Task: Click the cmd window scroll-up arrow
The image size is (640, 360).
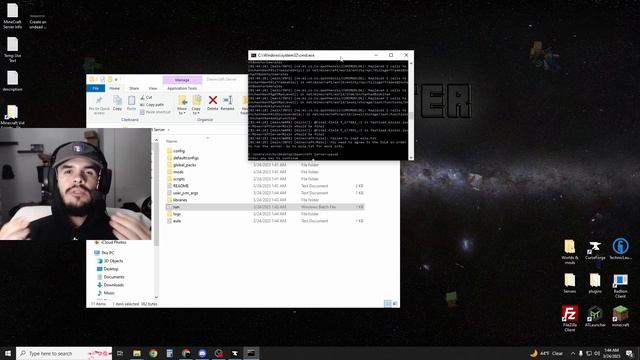Action: click(x=411, y=63)
